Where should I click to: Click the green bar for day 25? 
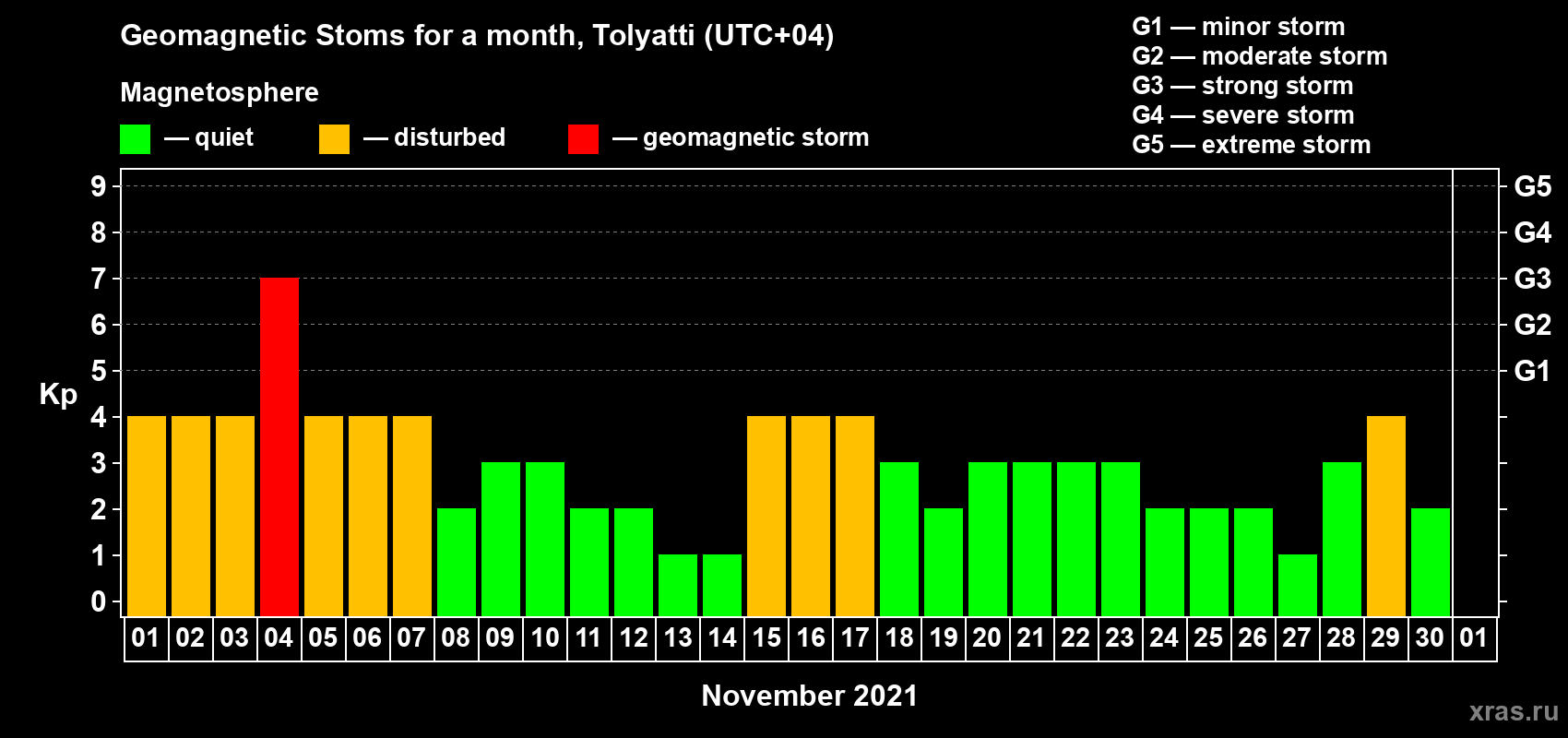point(1209,562)
